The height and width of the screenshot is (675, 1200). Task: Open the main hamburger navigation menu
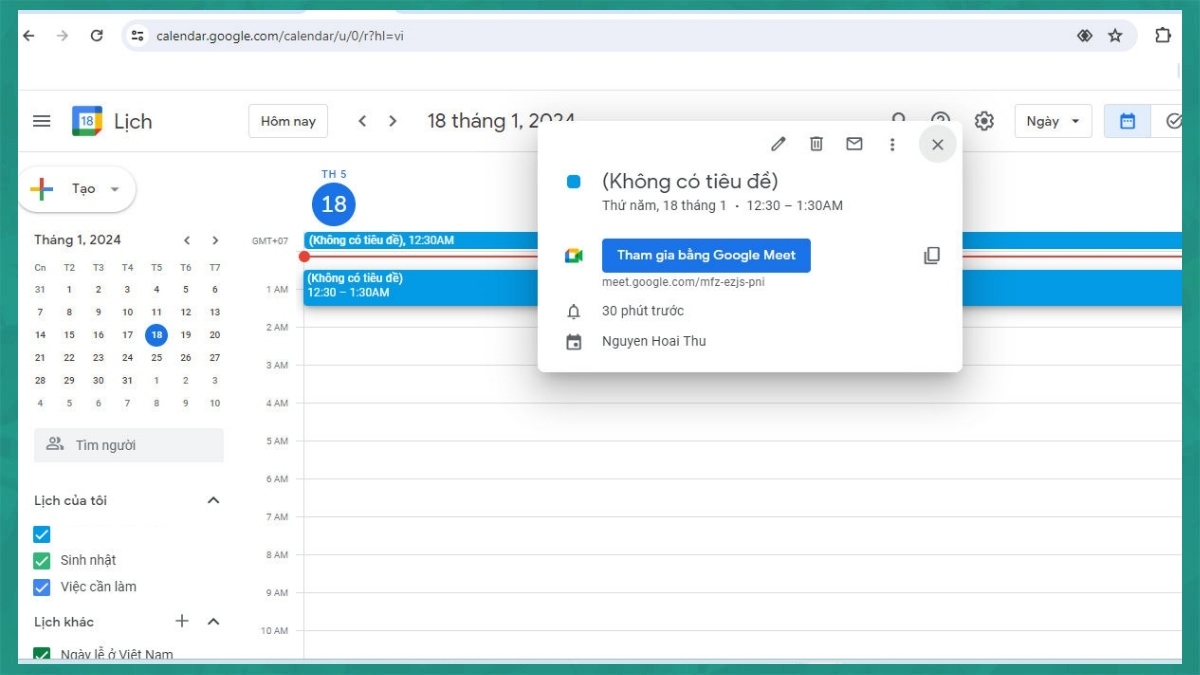pyautogui.click(x=41, y=120)
